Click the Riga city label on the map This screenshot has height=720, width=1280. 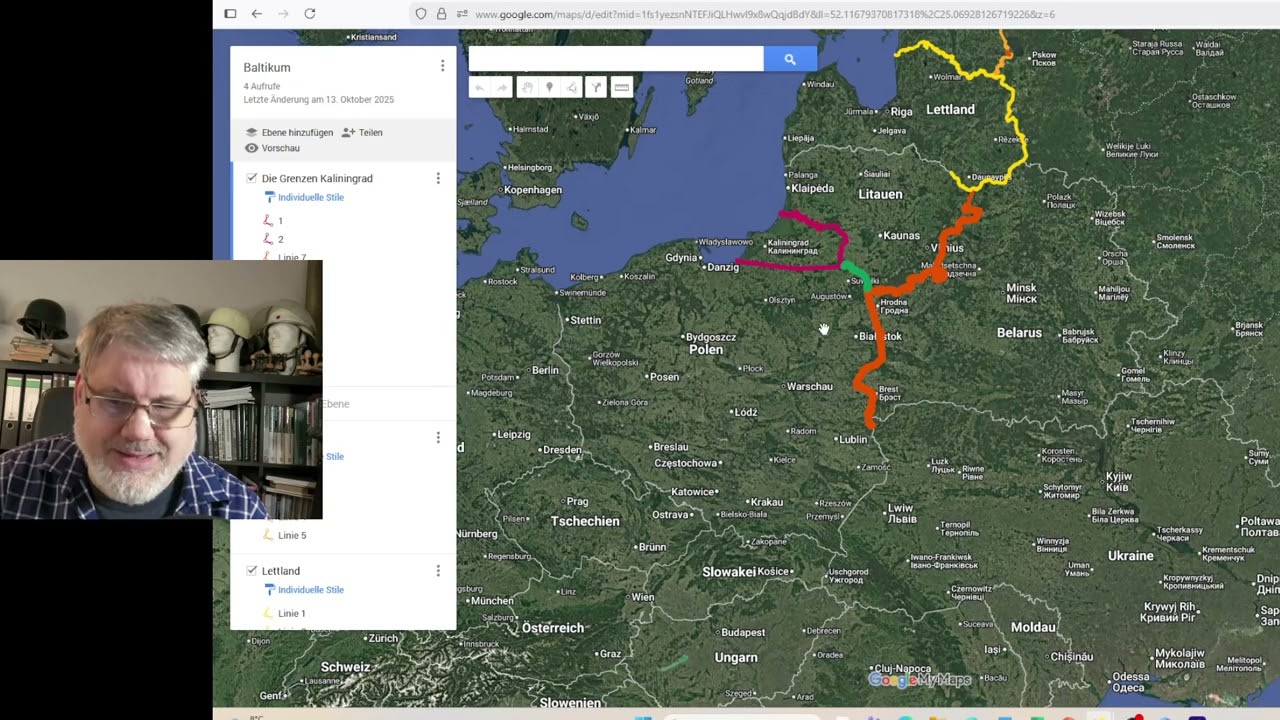[901, 112]
